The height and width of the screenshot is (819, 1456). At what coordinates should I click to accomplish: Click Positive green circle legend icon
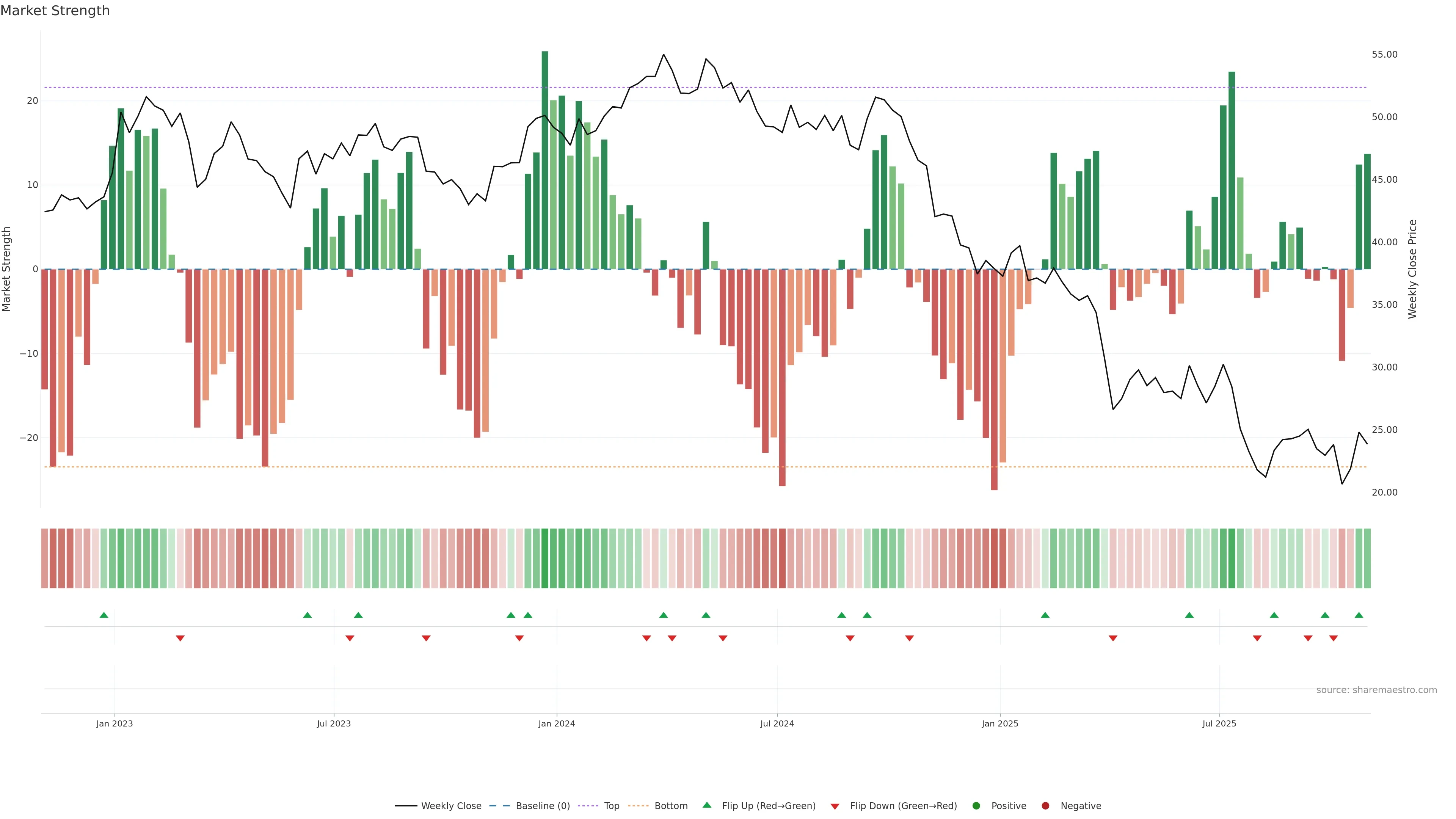(x=976, y=806)
